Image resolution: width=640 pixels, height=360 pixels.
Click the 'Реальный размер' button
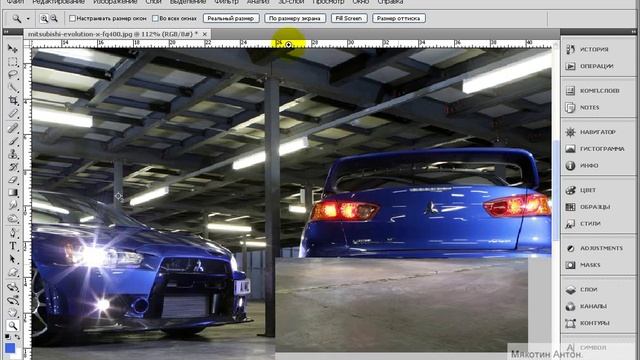(231, 18)
